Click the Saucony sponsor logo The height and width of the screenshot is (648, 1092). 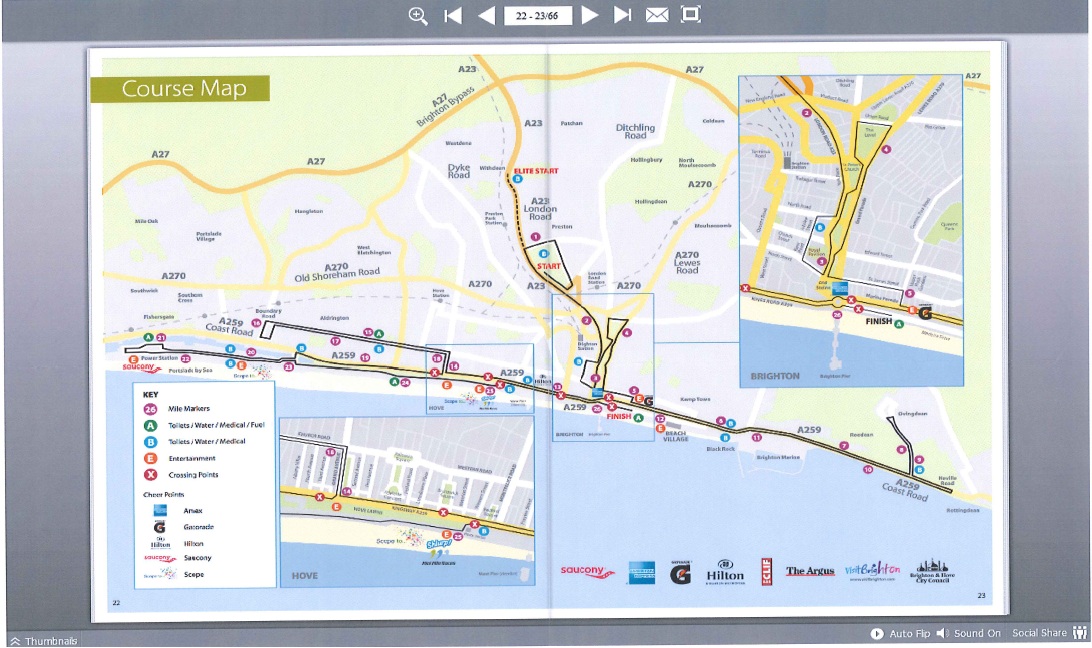coord(587,571)
